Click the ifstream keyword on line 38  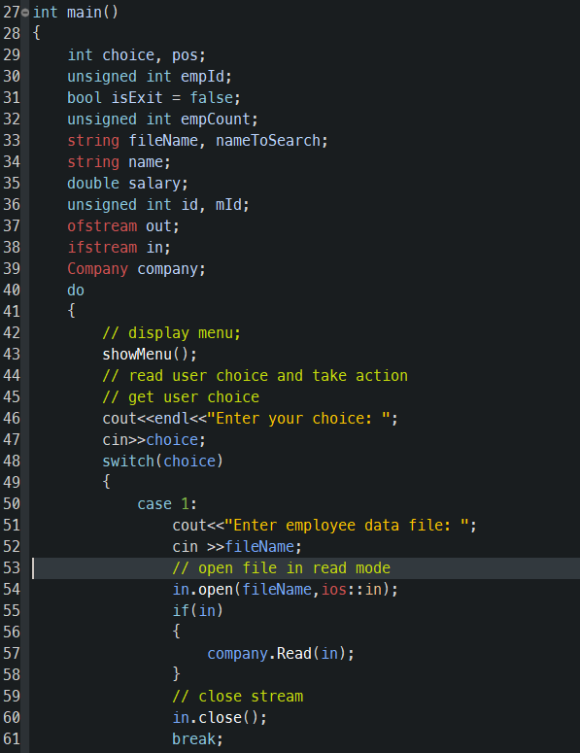point(102,247)
